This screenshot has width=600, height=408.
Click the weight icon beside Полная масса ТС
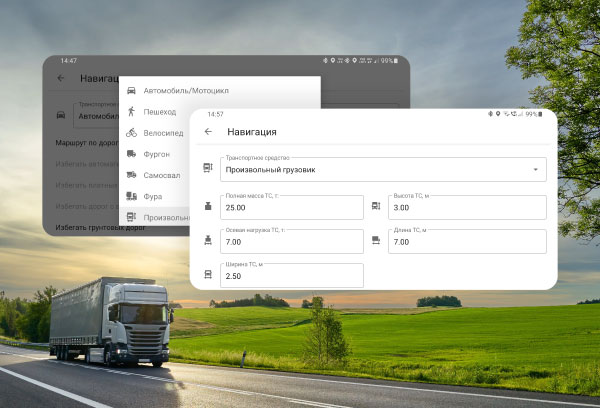207,207
